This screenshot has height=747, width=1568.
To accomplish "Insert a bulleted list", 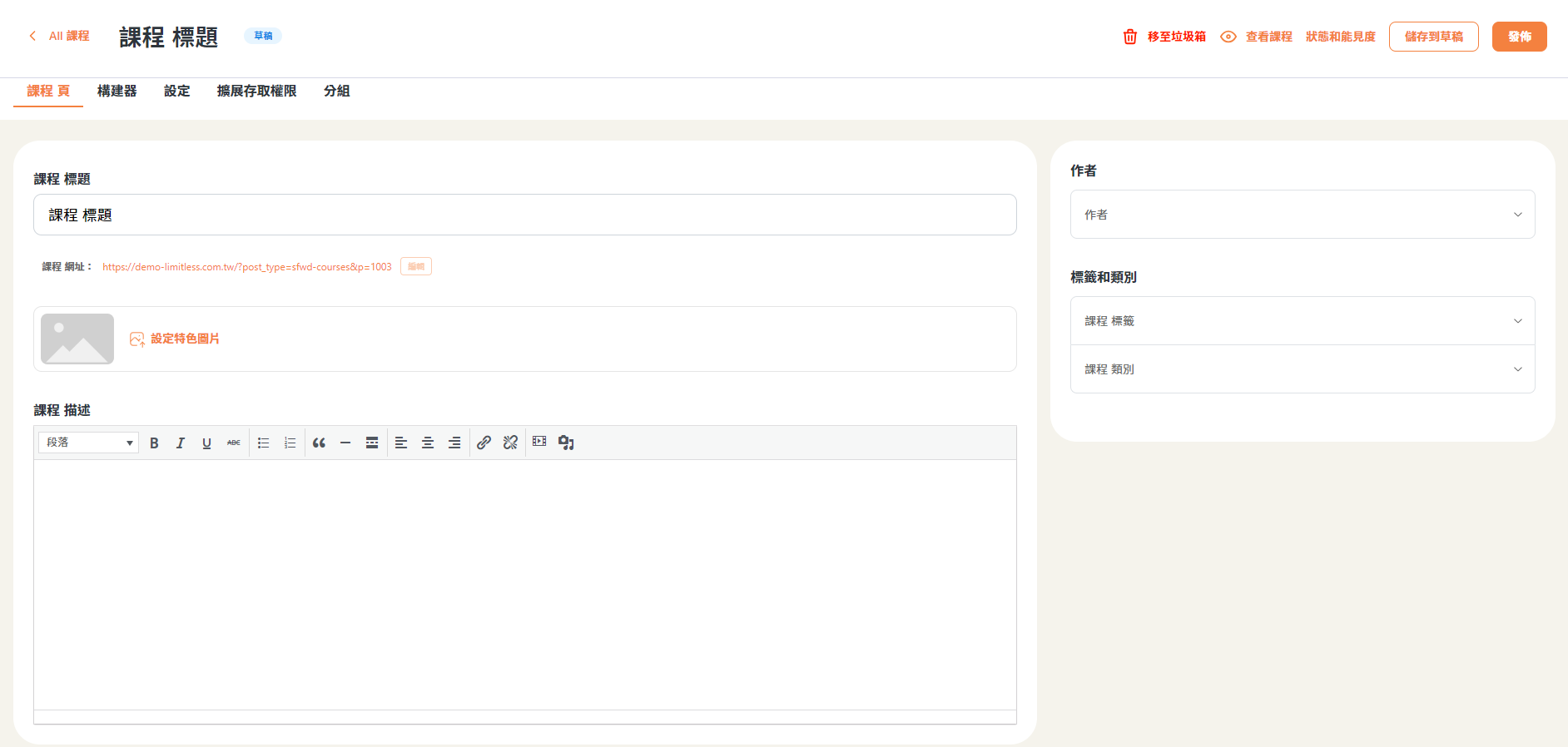I will coord(264,443).
